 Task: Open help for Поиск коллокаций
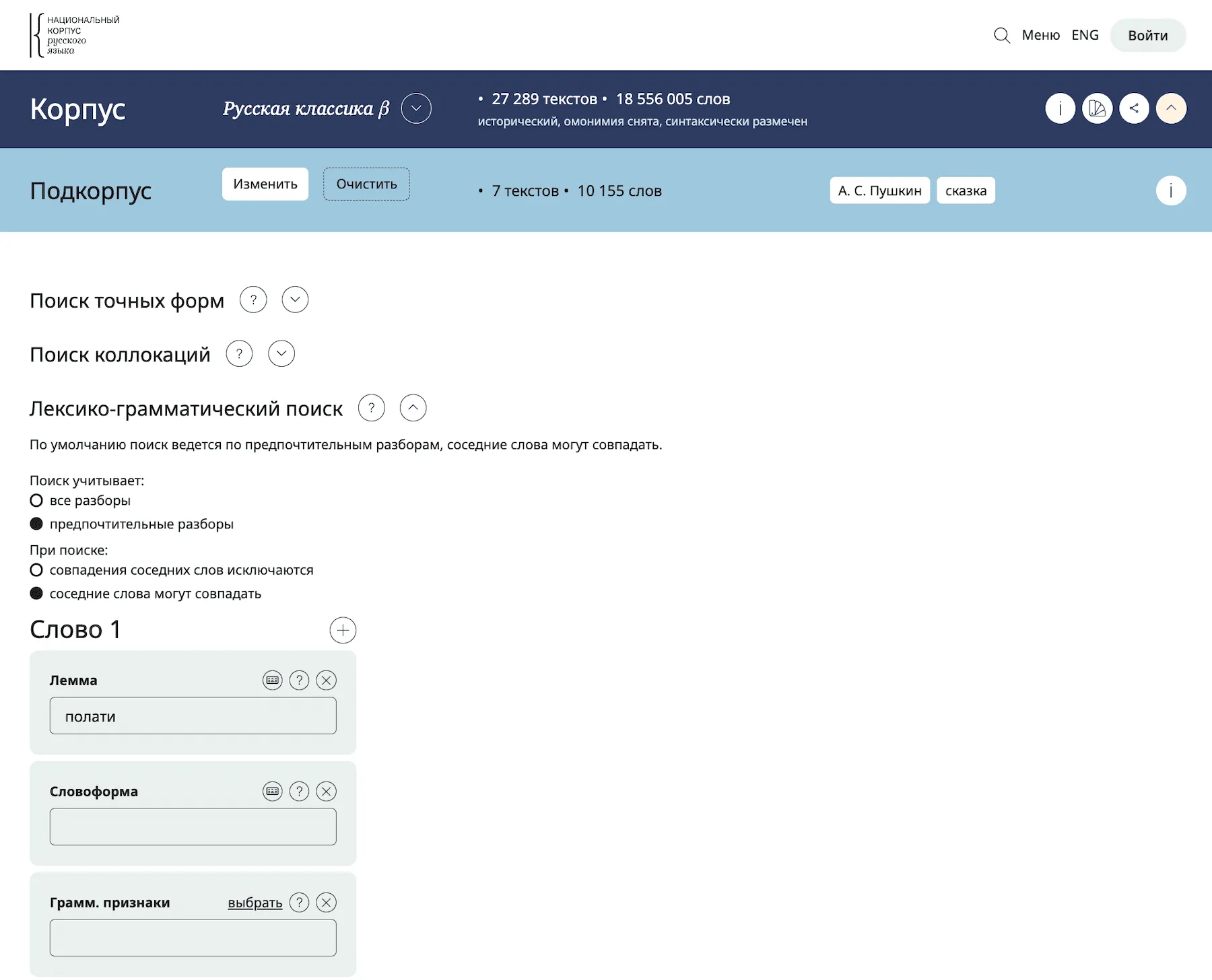pos(239,353)
